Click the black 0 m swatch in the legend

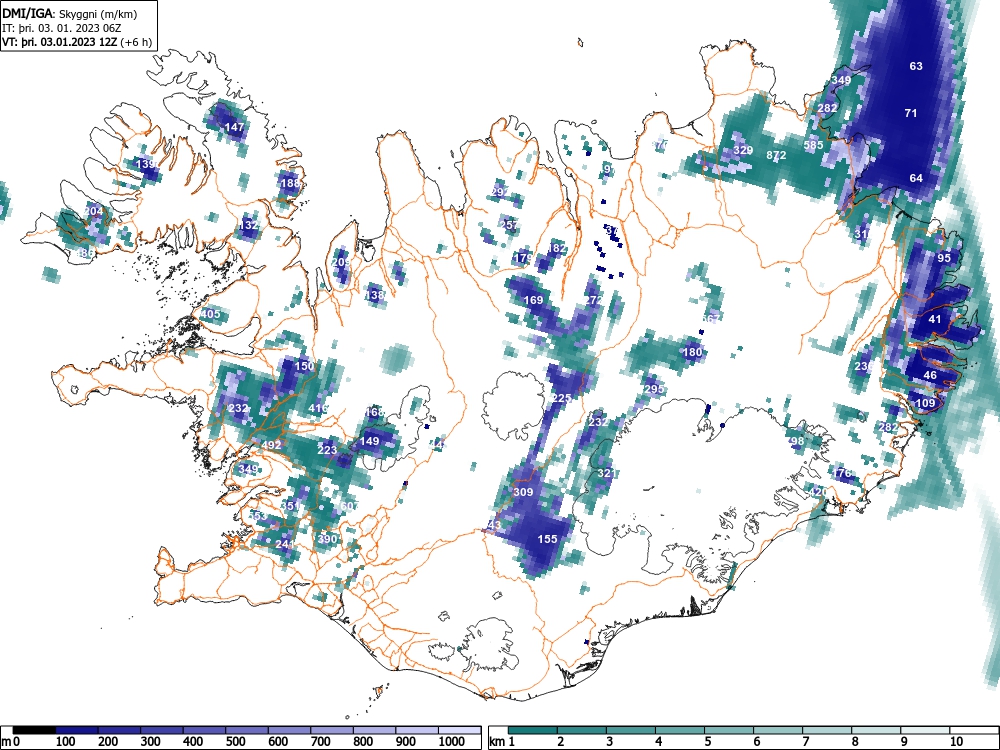click(34, 730)
